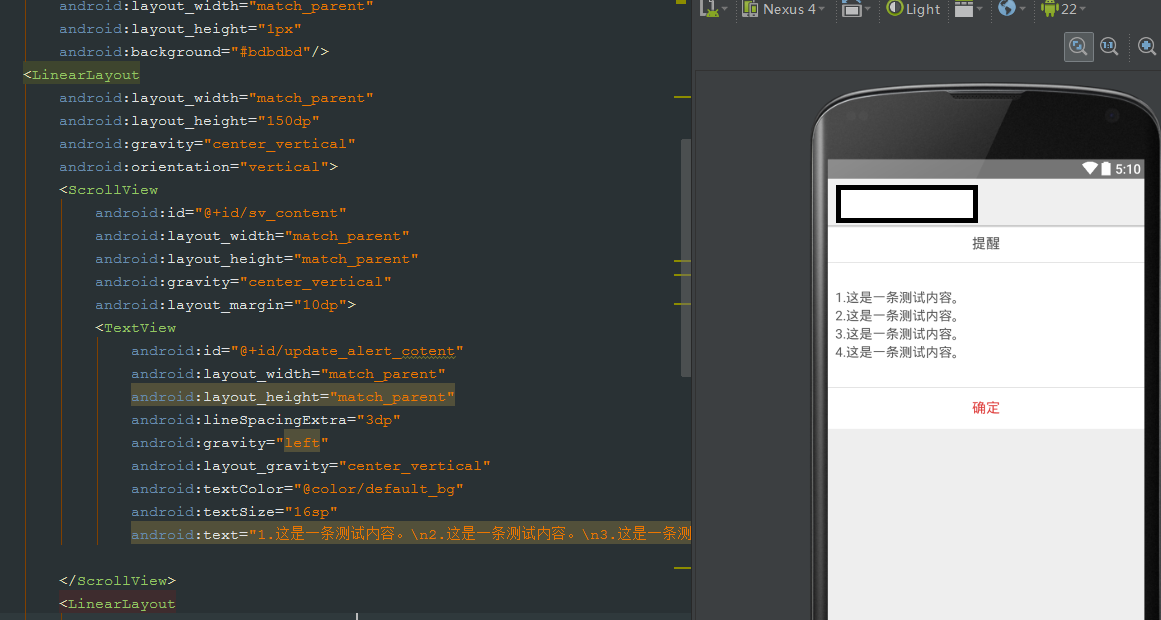The height and width of the screenshot is (620, 1161).
Task: Click the android:lineSpacingExtra="3dp" line
Action: click(x=266, y=420)
